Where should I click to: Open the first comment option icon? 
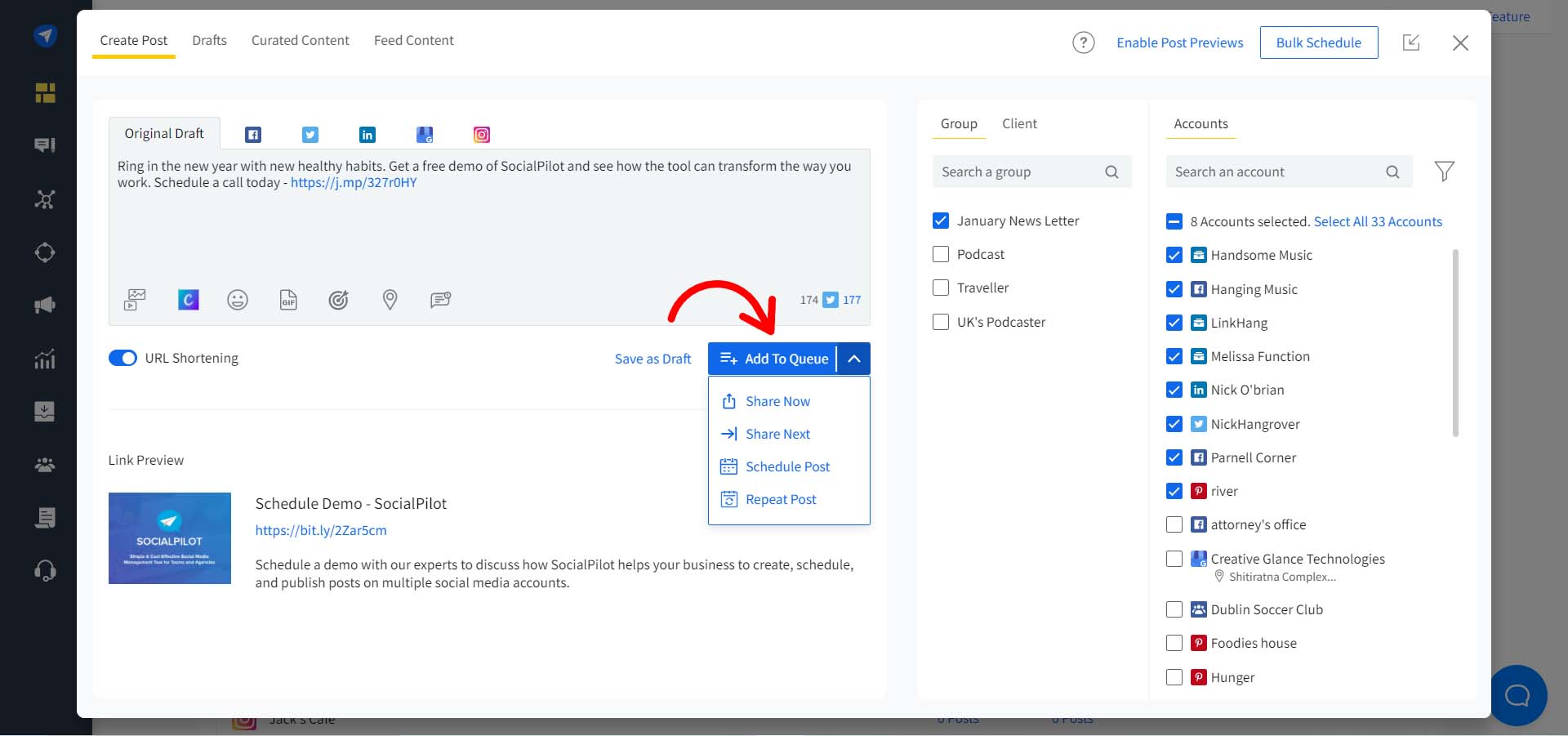[441, 300]
